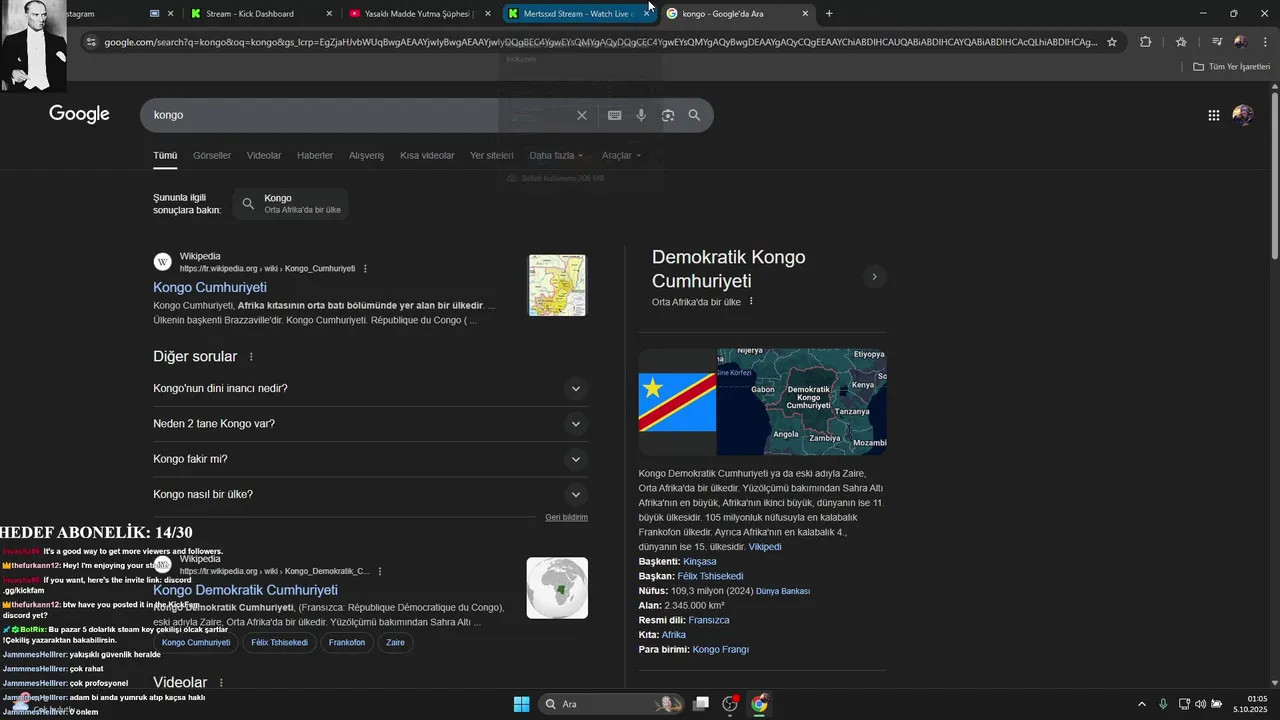Image resolution: width=1280 pixels, height=720 pixels.
Task: Open the Wikipedia favicon for Kongo Cumhuriyeti
Action: [162, 262]
